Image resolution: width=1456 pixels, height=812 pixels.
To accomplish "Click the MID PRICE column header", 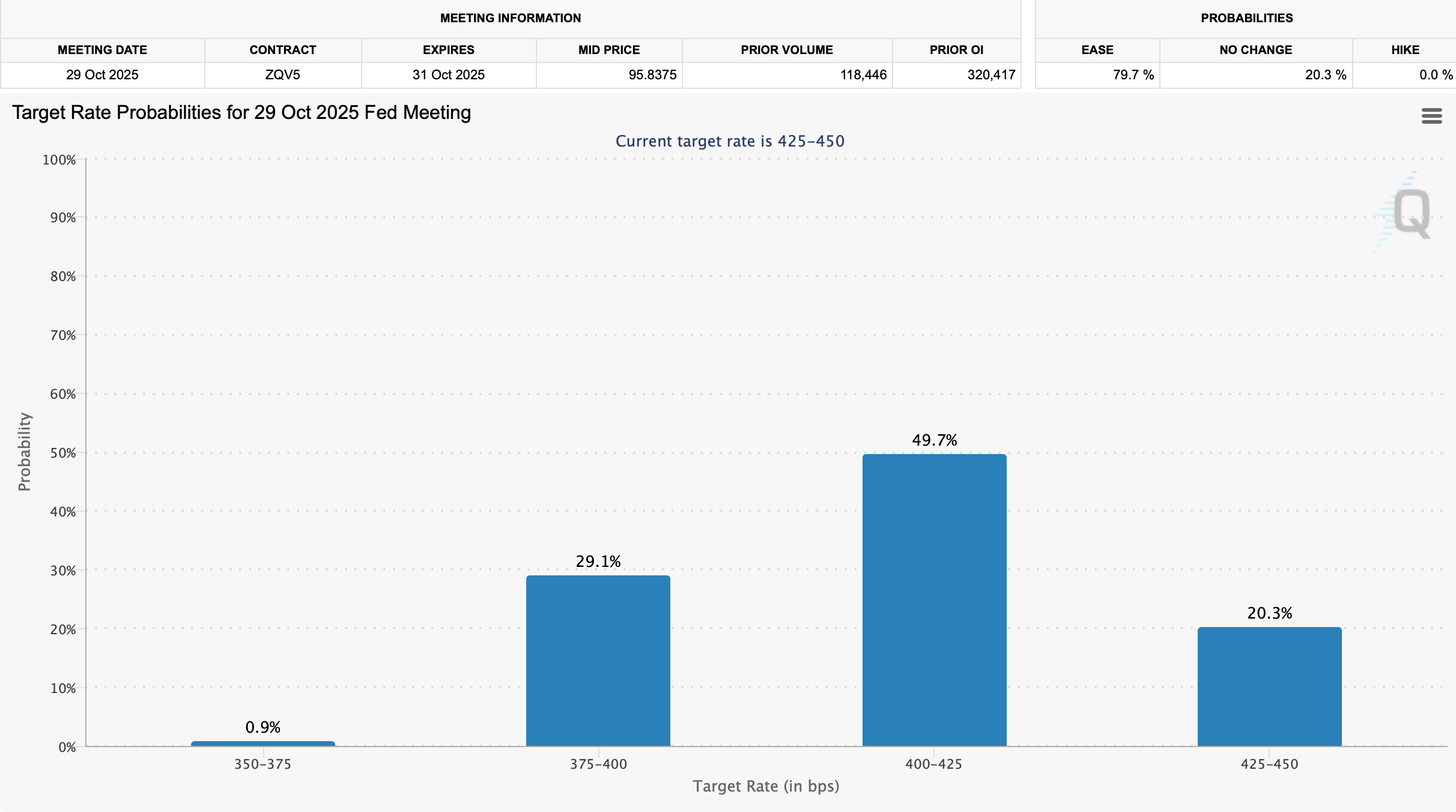I will (x=608, y=50).
